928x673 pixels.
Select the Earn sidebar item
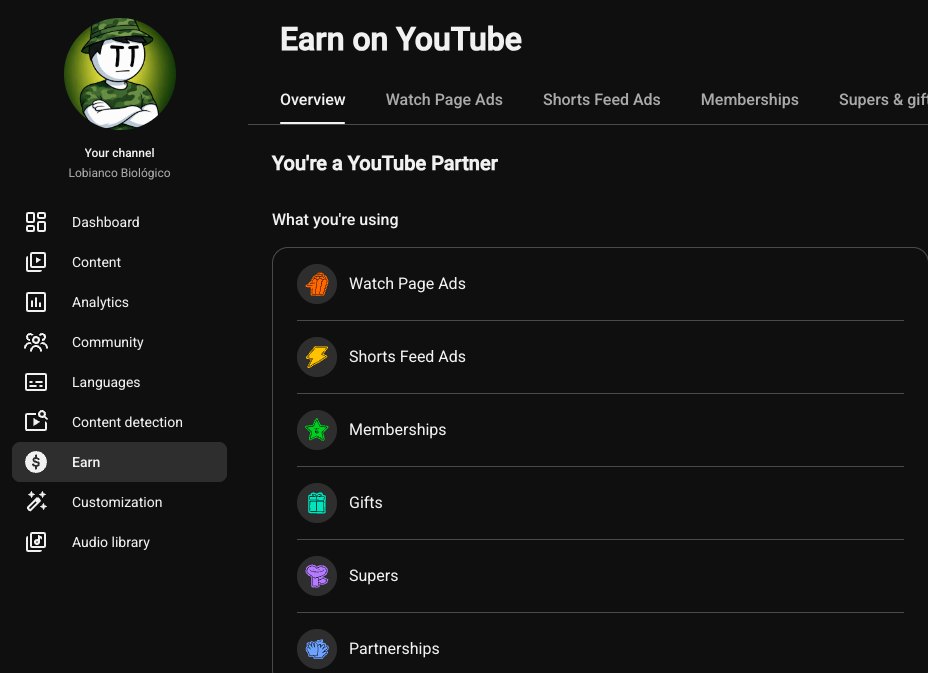(x=120, y=462)
